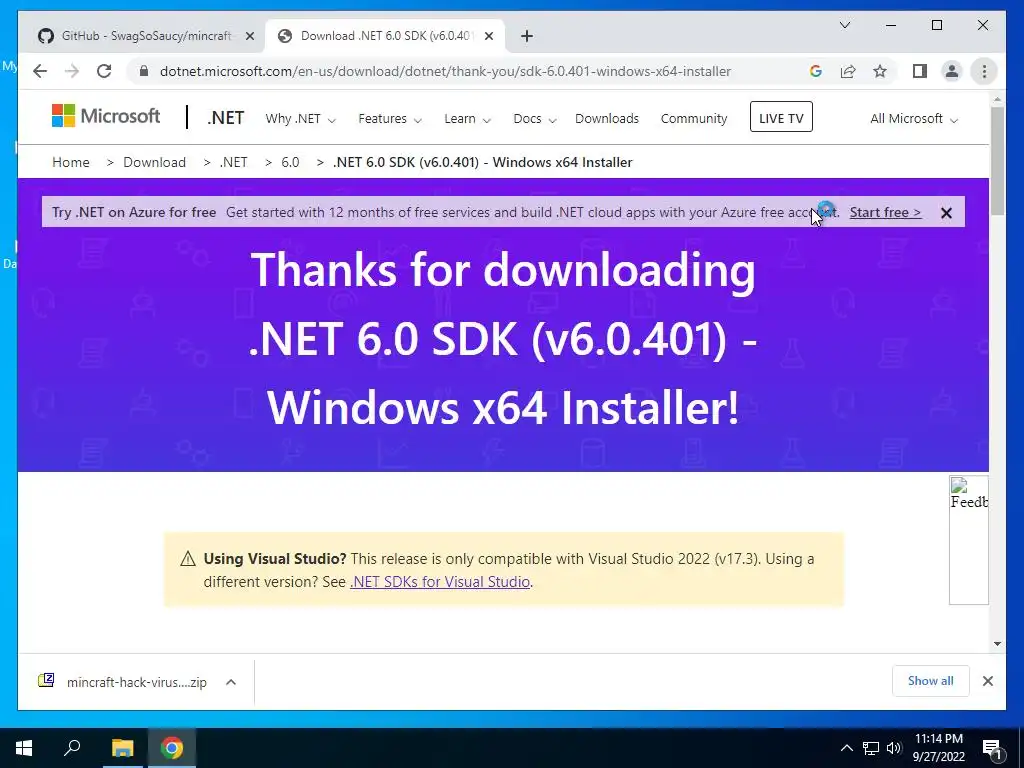
Task: Click the Start free link
Action: pyautogui.click(x=886, y=212)
